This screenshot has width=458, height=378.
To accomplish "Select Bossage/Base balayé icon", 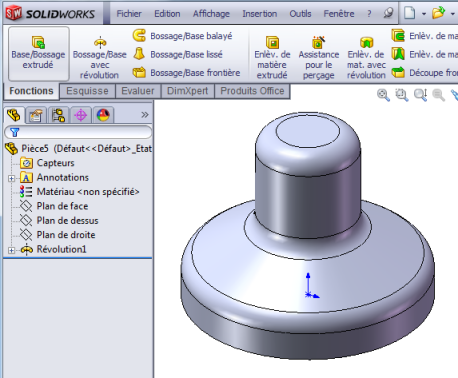I will (139, 35).
